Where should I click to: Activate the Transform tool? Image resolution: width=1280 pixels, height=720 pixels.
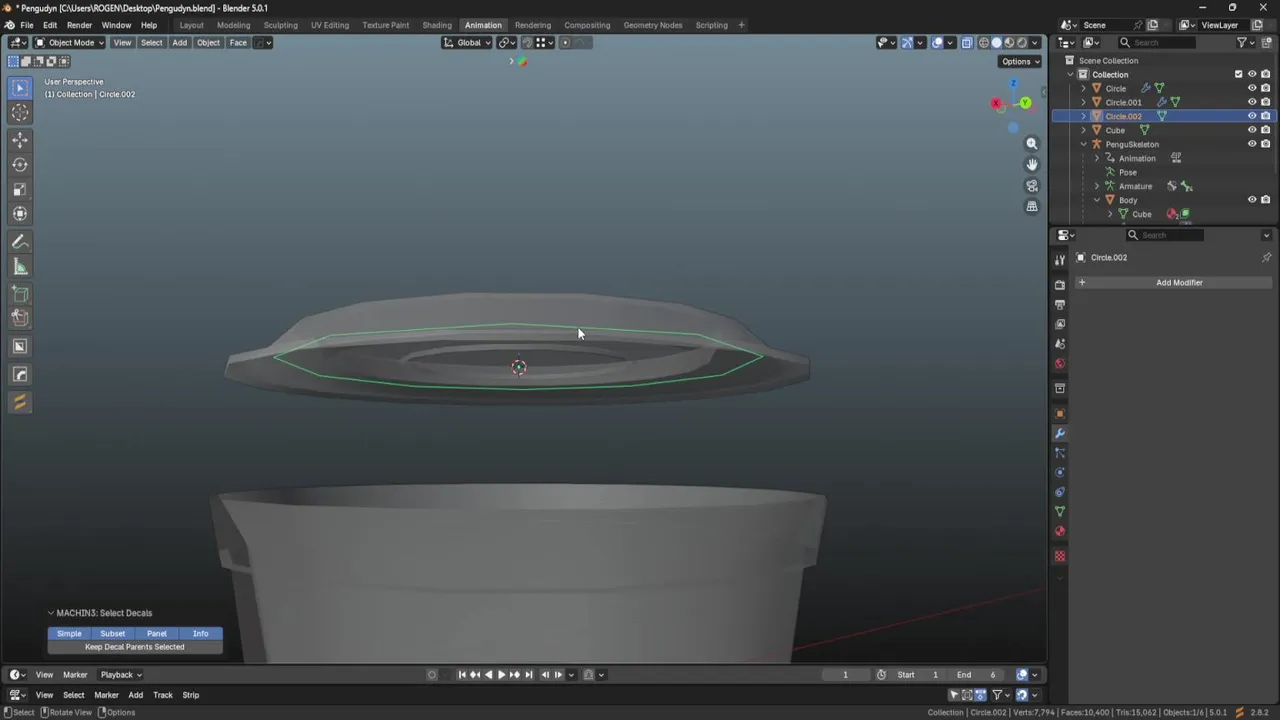tap(20, 213)
